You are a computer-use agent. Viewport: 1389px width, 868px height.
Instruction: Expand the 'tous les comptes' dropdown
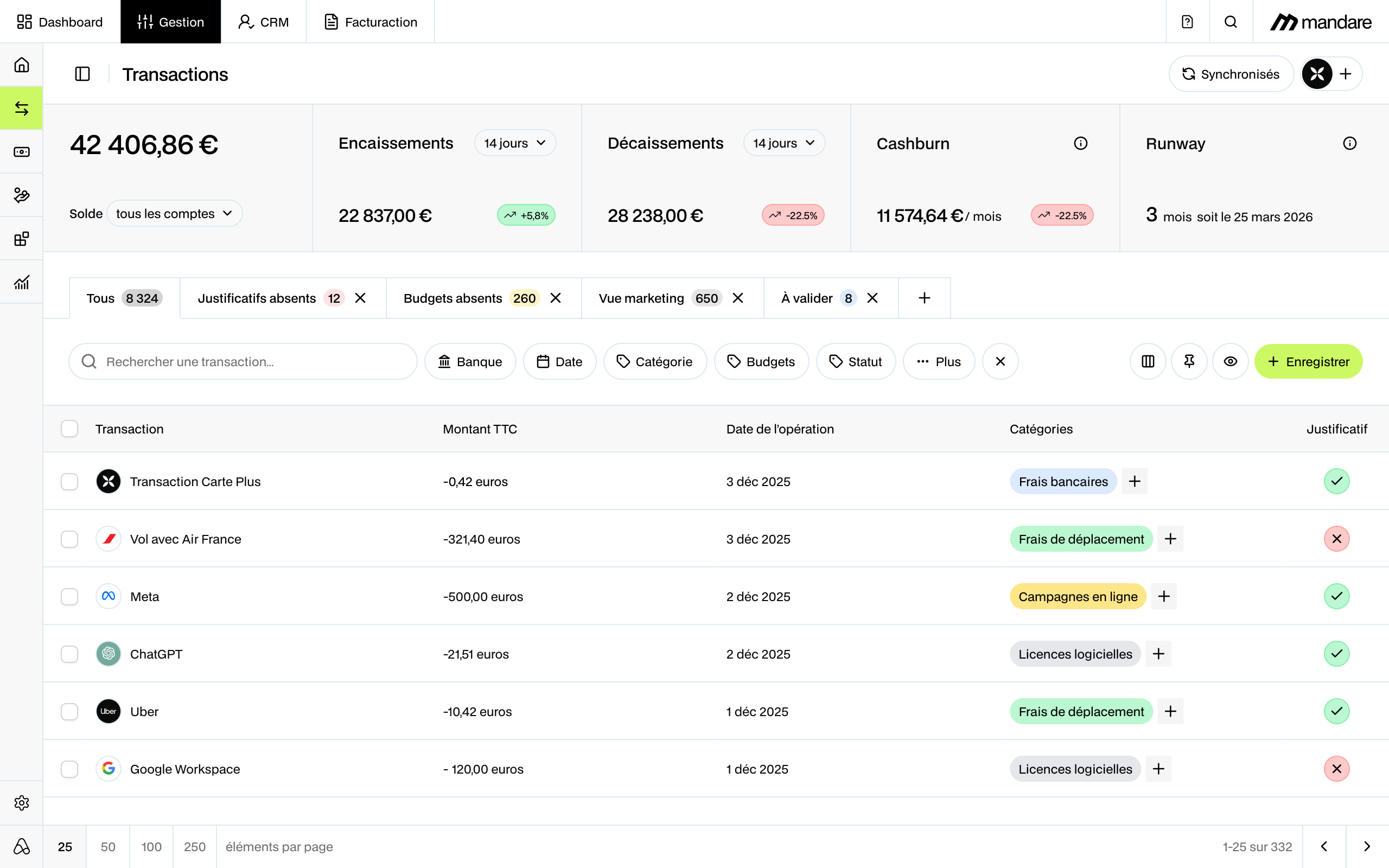(x=175, y=214)
